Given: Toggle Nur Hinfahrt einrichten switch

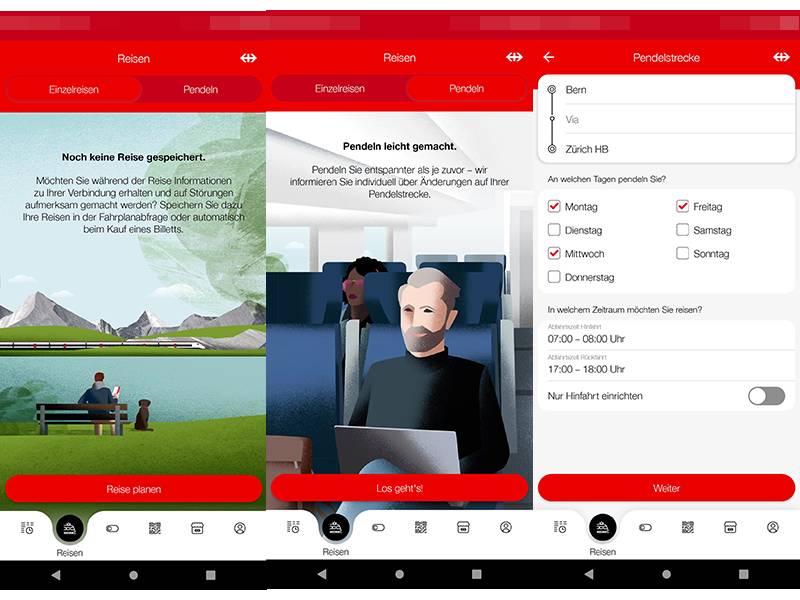Looking at the screenshot, I should point(766,396).
